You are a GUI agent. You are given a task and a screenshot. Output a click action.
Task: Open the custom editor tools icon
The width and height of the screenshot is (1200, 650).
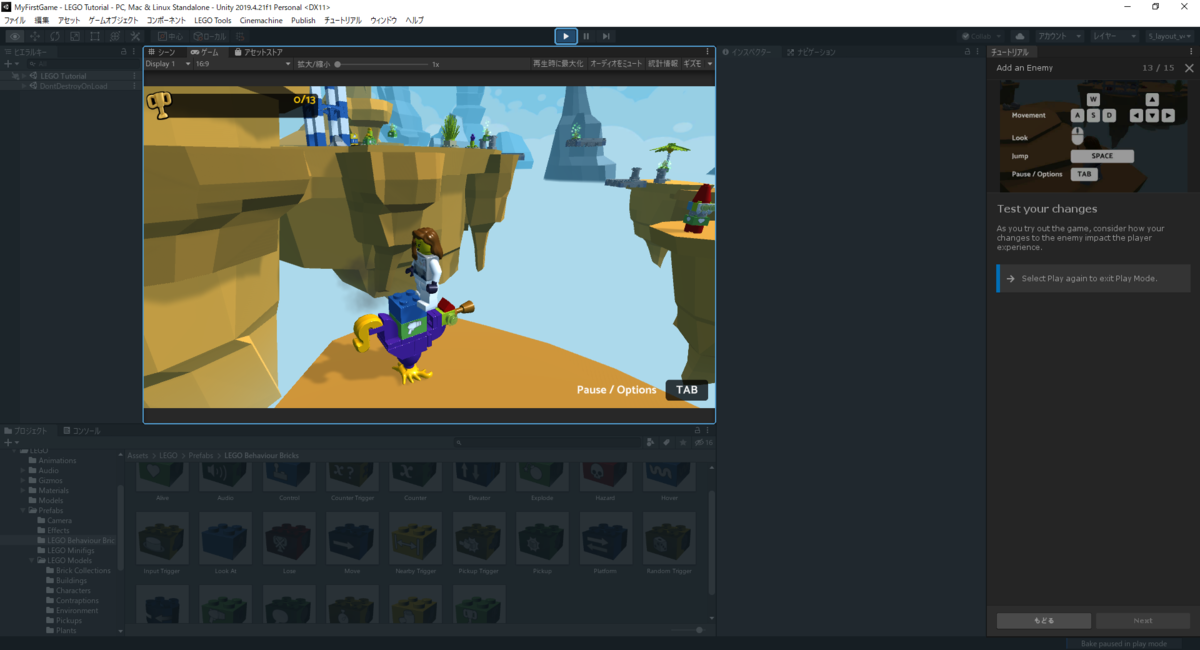pos(135,36)
